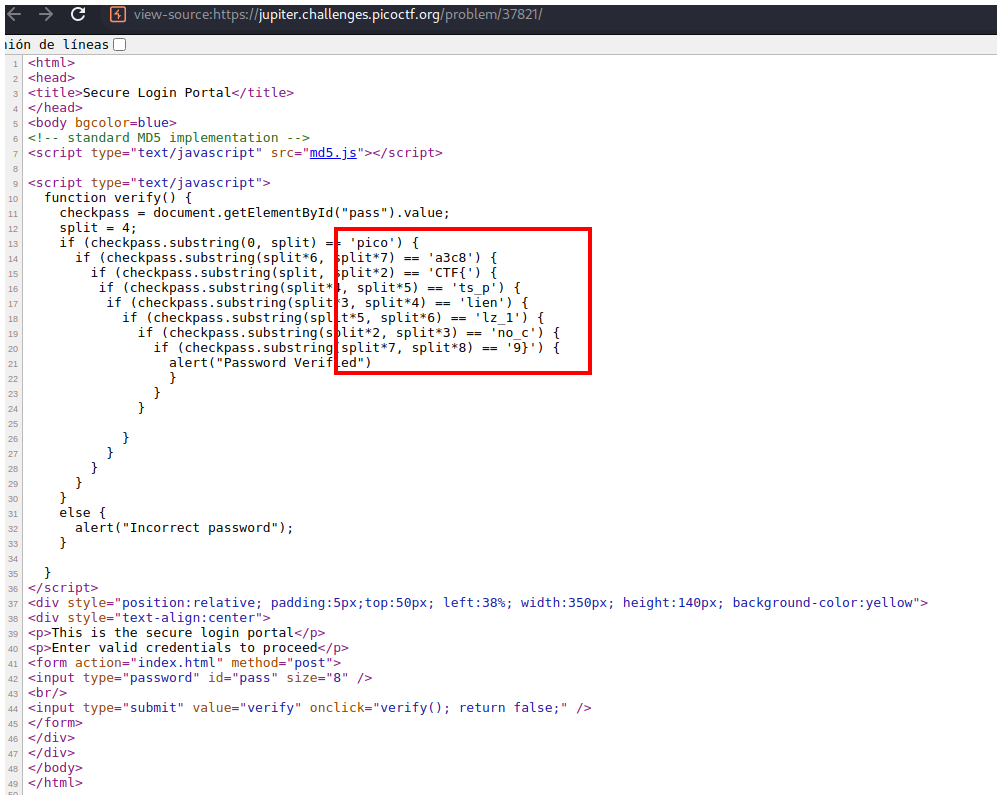Click the "Password Verified" alert line
This screenshot has height=800, width=1002.
click(270, 363)
